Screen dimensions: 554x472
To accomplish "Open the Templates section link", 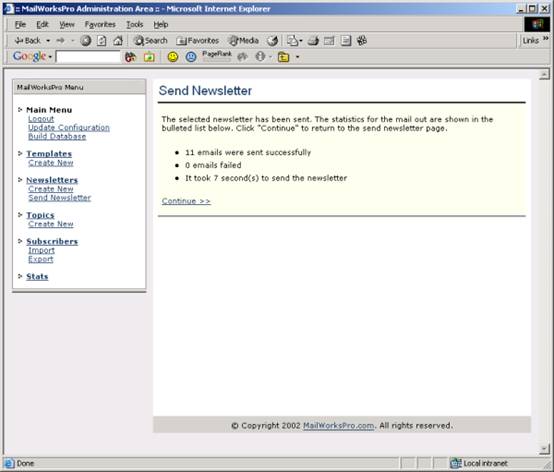I will click(x=49, y=154).
